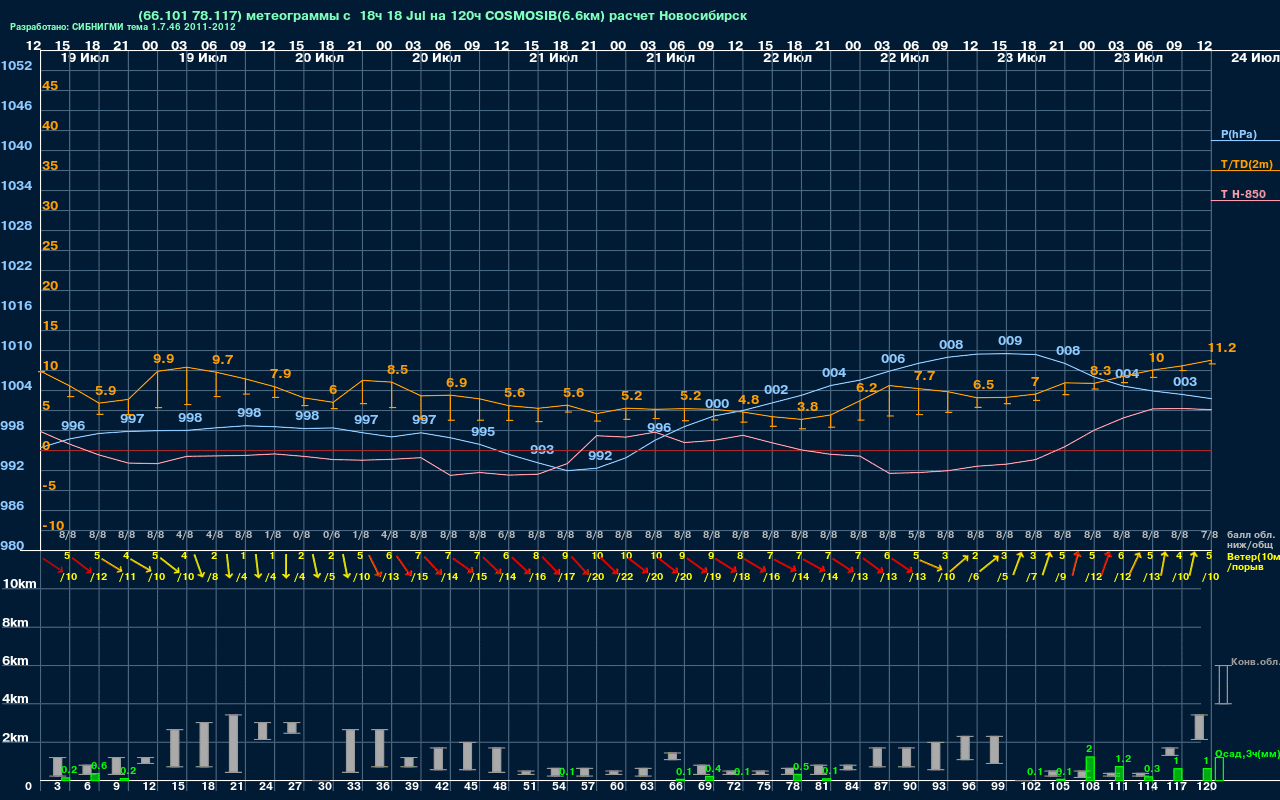
Task: Click the 006 pressure curve label
Action: [x=893, y=359]
